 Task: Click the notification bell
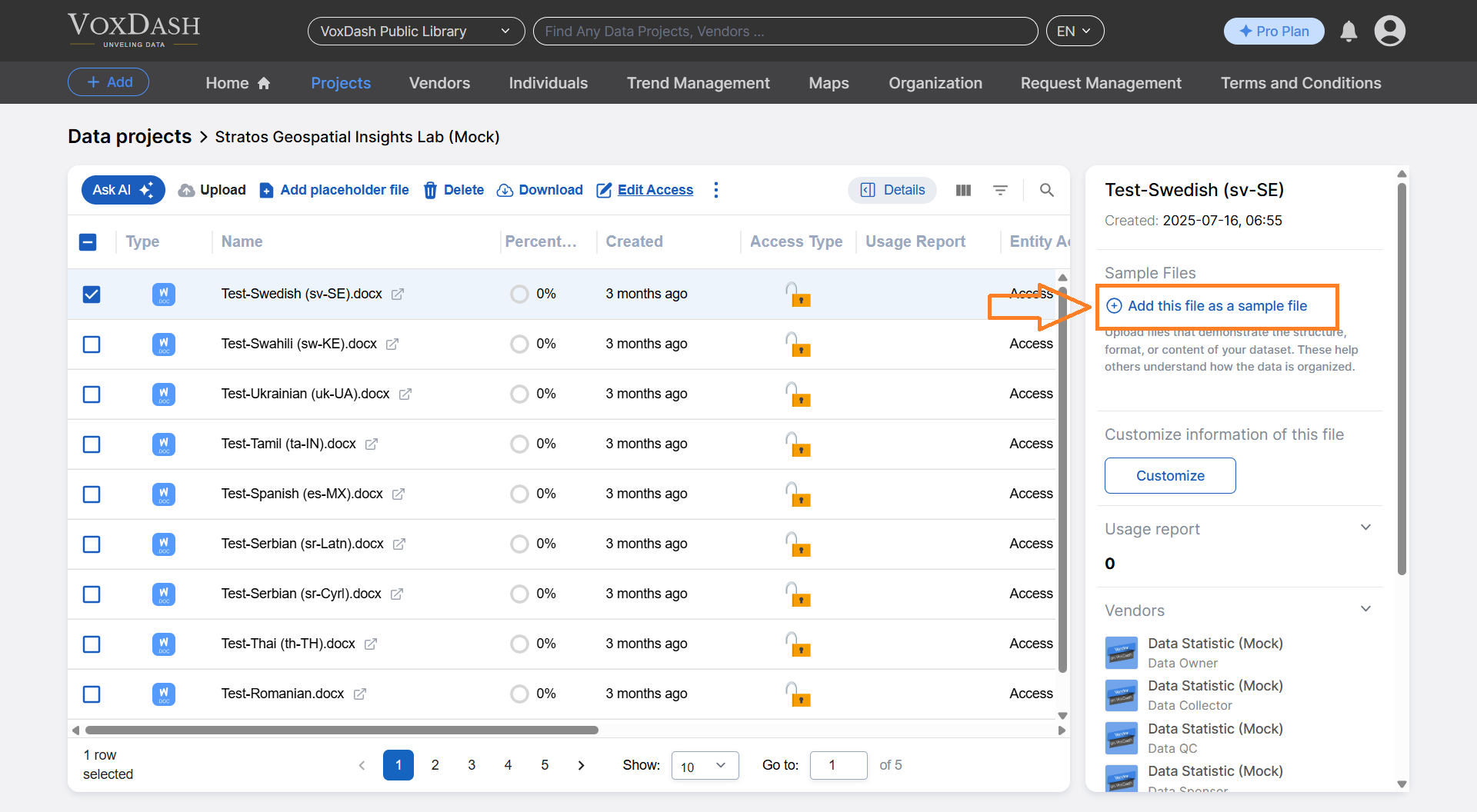1348,31
